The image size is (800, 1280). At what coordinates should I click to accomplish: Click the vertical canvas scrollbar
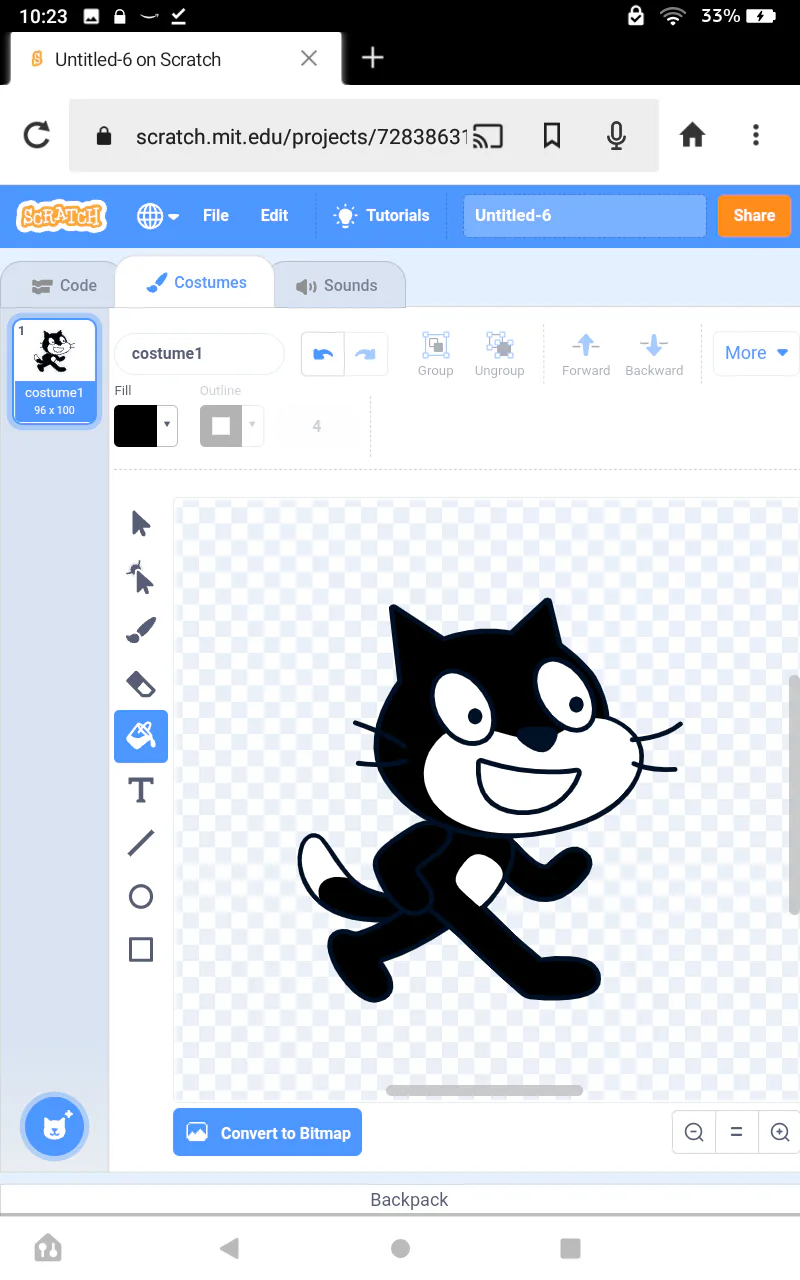coord(795,795)
